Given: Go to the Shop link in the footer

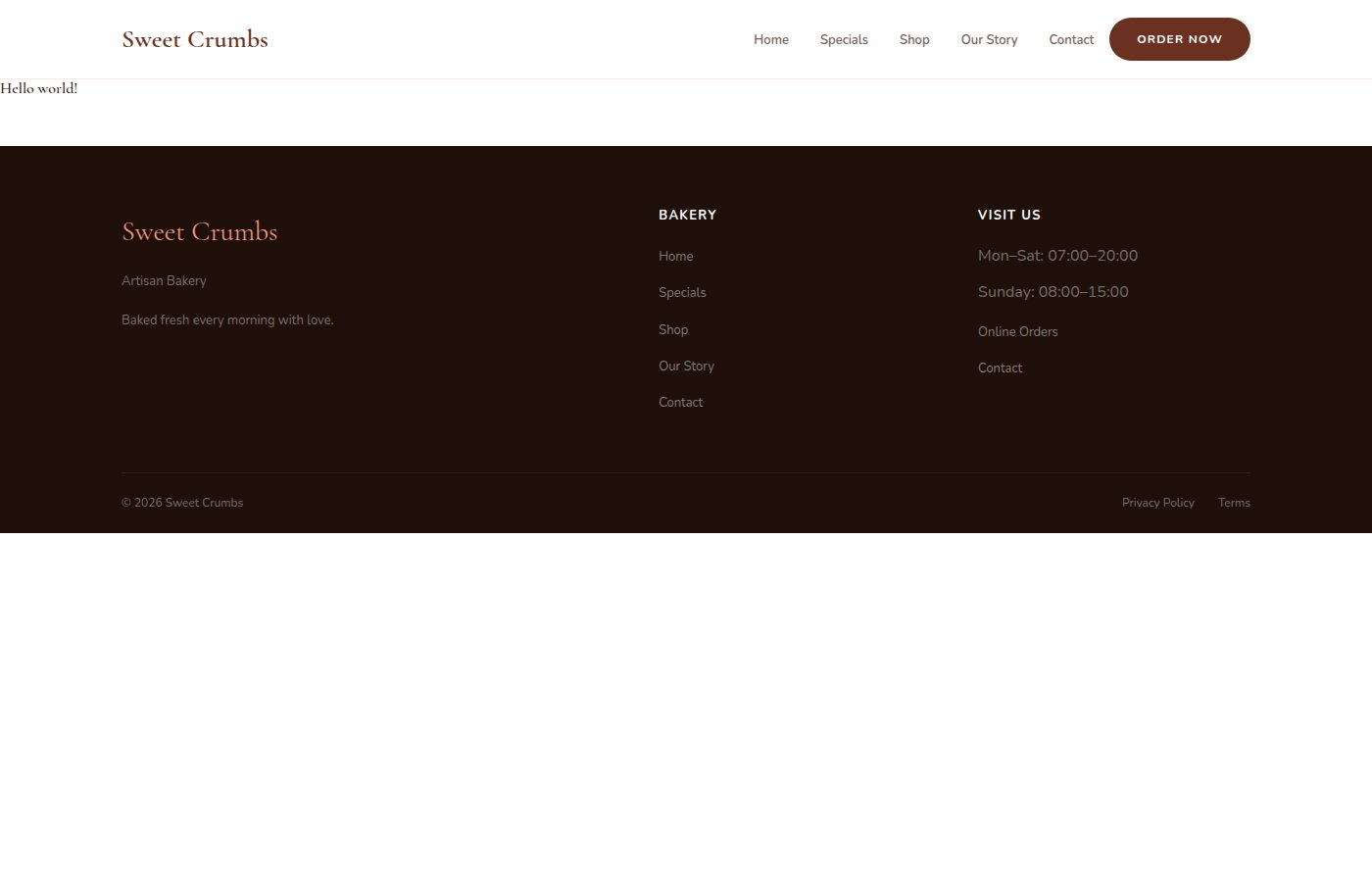Looking at the screenshot, I should (x=673, y=329).
